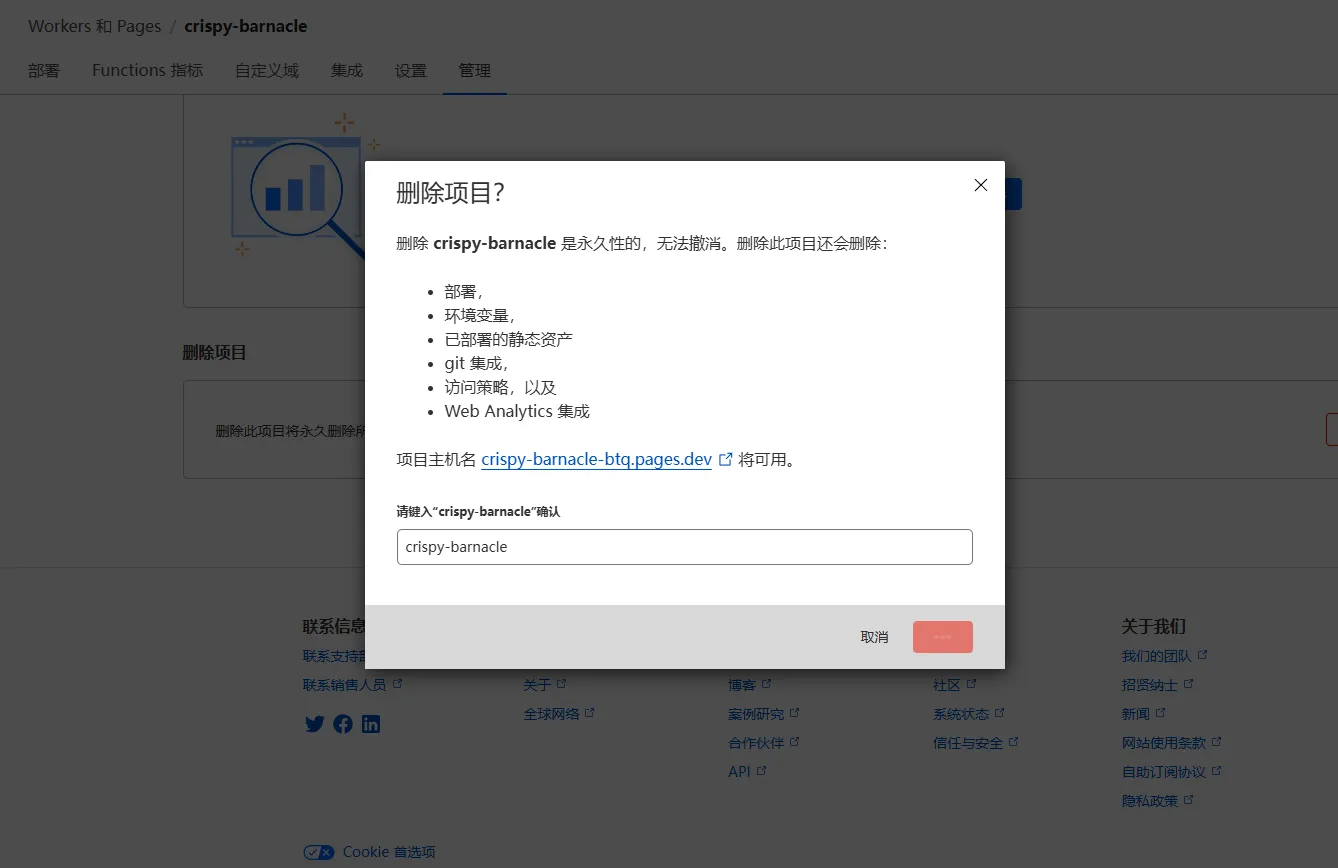Open LinkedIn via its footer icon

point(371,723)
